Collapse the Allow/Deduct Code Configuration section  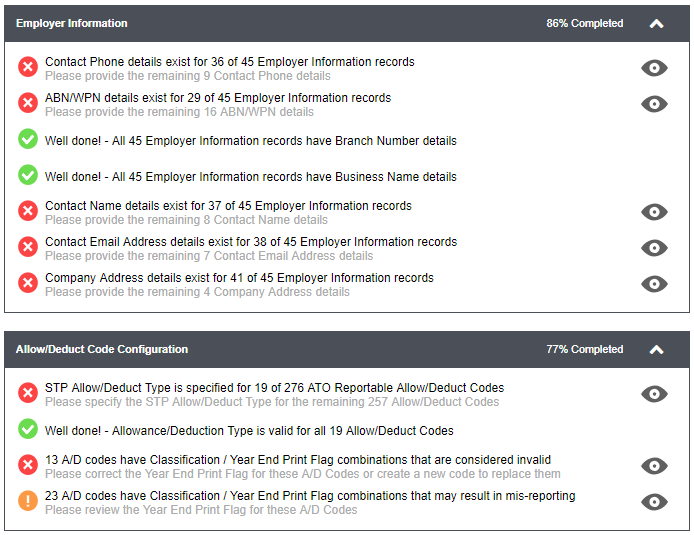656,350
